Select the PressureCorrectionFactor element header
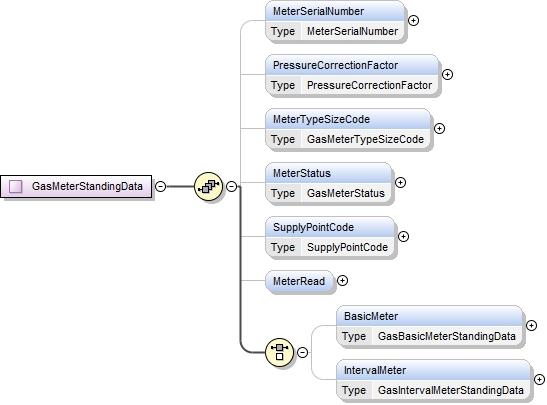The height and width of the screenshot is (405, 547). tap(352, 65)
